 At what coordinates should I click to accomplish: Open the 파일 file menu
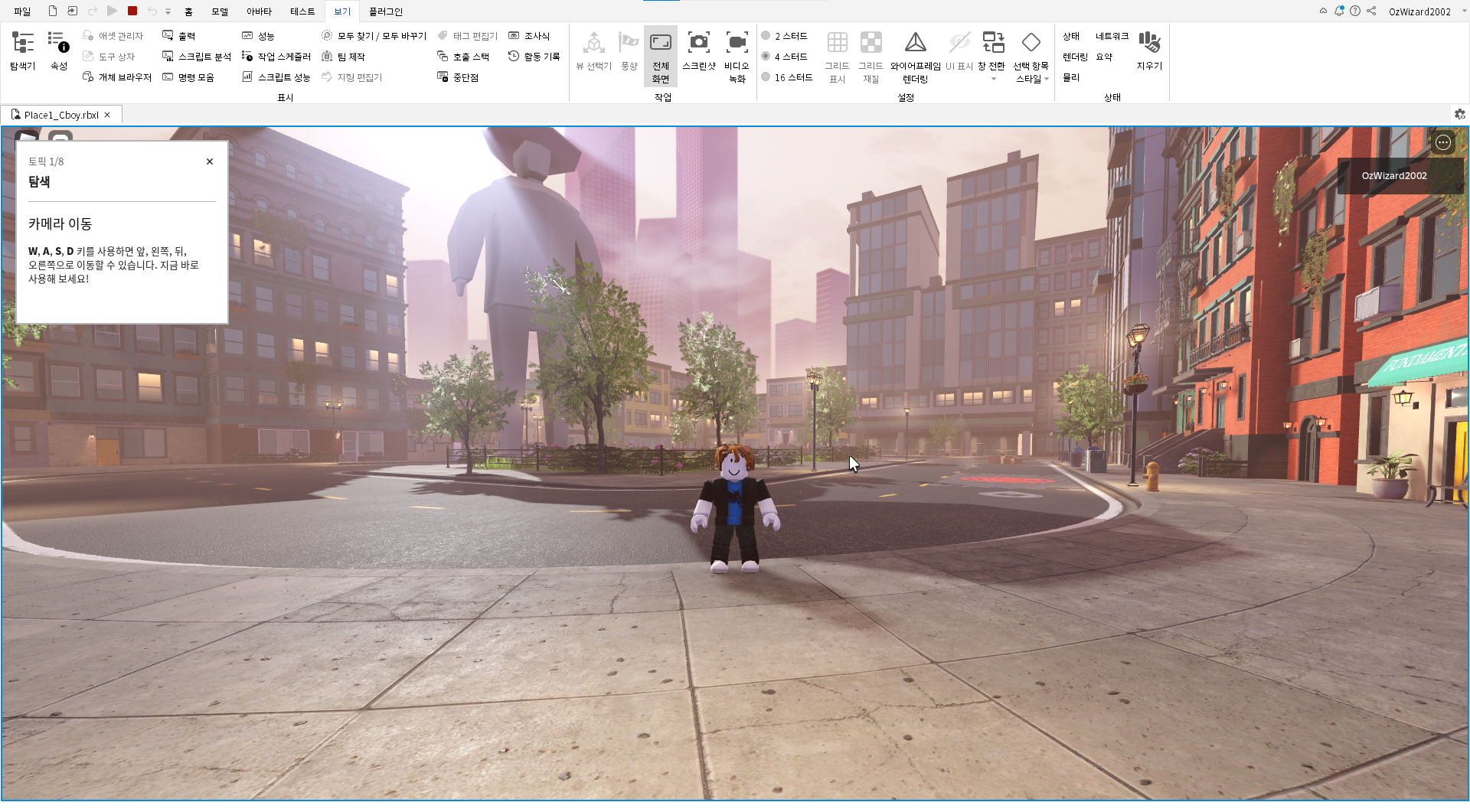point(22,11)
